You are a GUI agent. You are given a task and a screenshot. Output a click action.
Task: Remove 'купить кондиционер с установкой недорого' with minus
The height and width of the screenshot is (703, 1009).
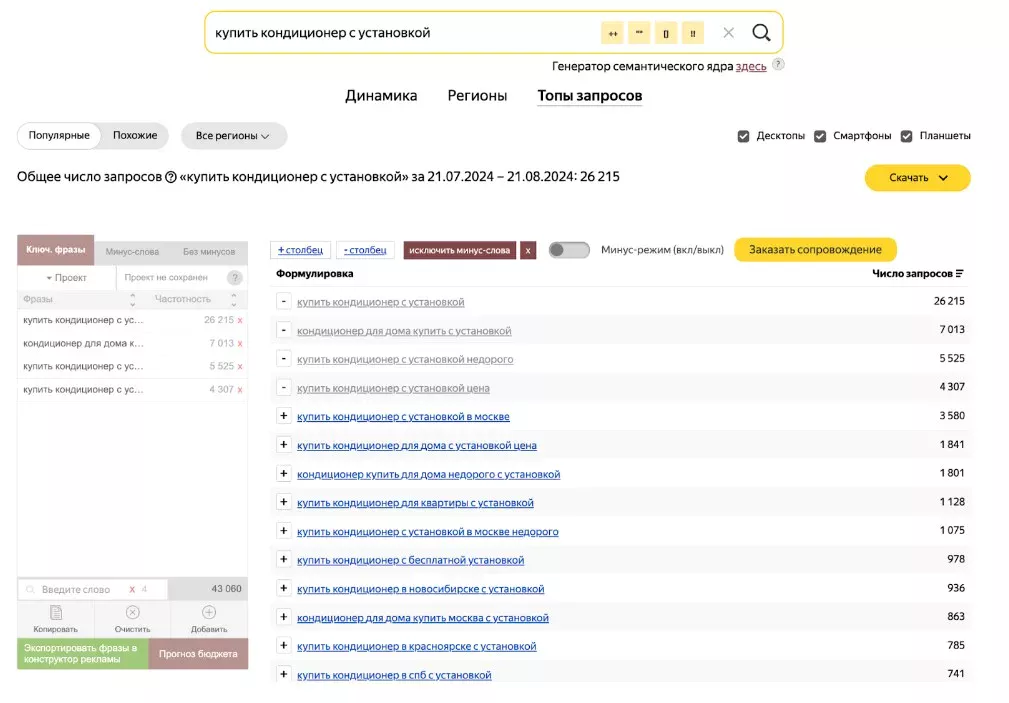click(x=284, y=359)
